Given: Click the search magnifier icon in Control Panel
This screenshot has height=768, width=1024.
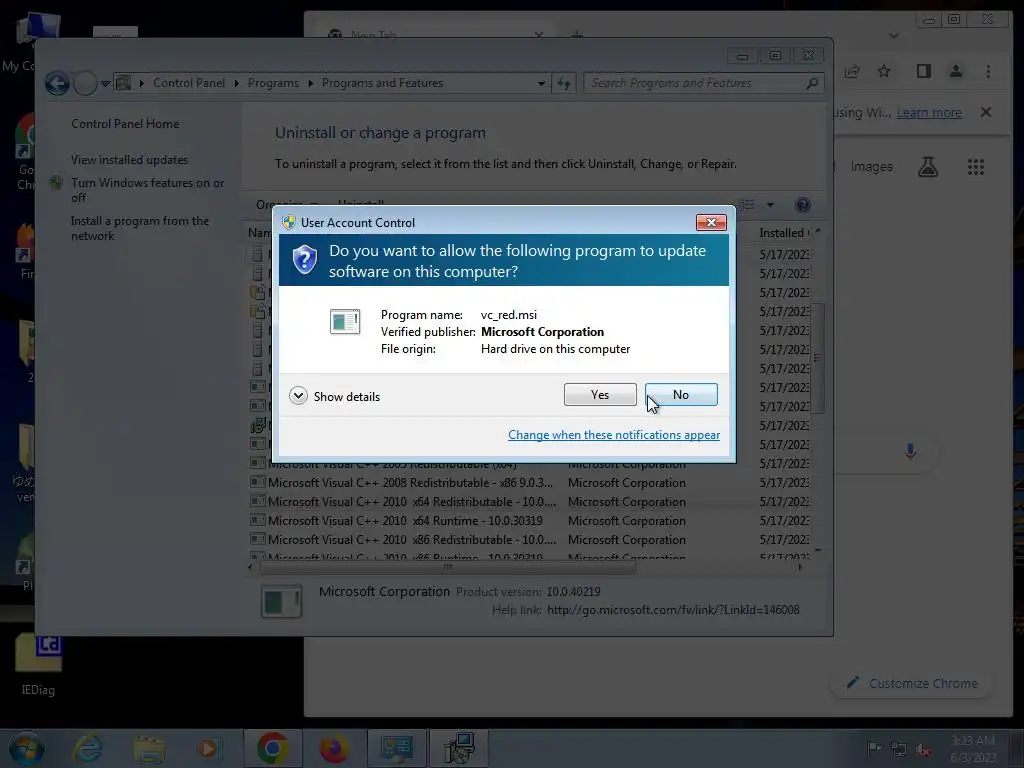Looking at the screenshot, I should coord(812,83).
